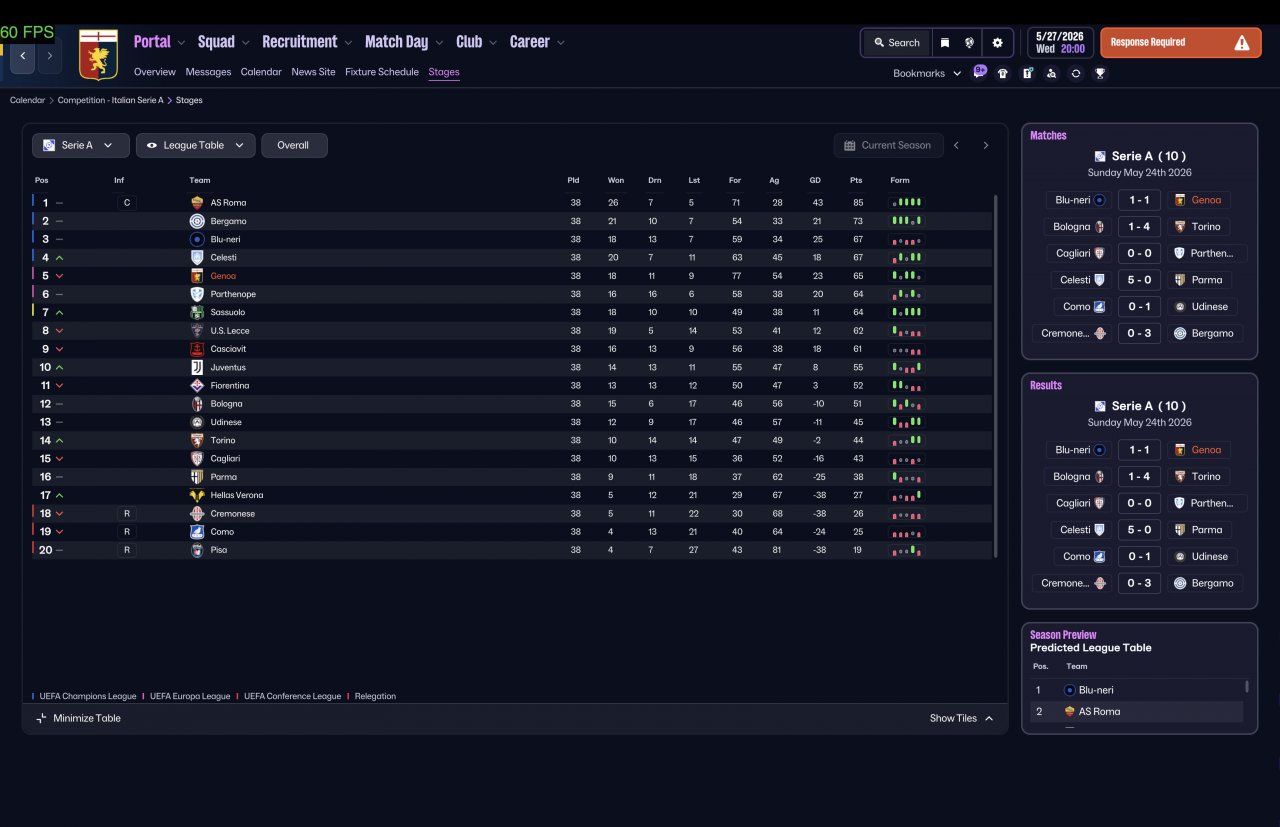Click Como badge in league table

[x=197, y=532]
